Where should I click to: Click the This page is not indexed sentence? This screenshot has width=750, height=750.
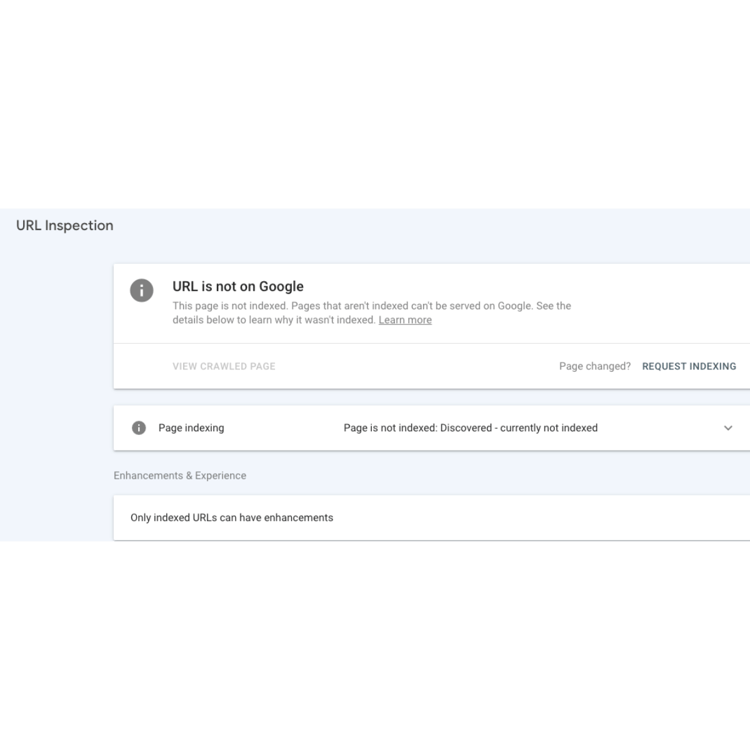pyautogui.click(x=236, y=306)
